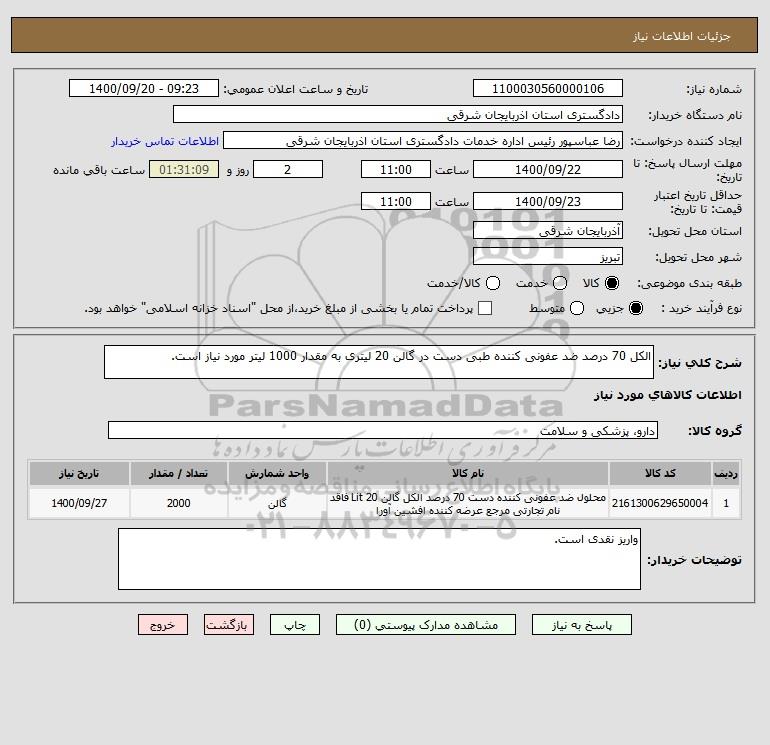Viewport: 770px width, 745px height.
Task: Click the request creator field رضا عباسپور
Action: click(x=423, y=141)
